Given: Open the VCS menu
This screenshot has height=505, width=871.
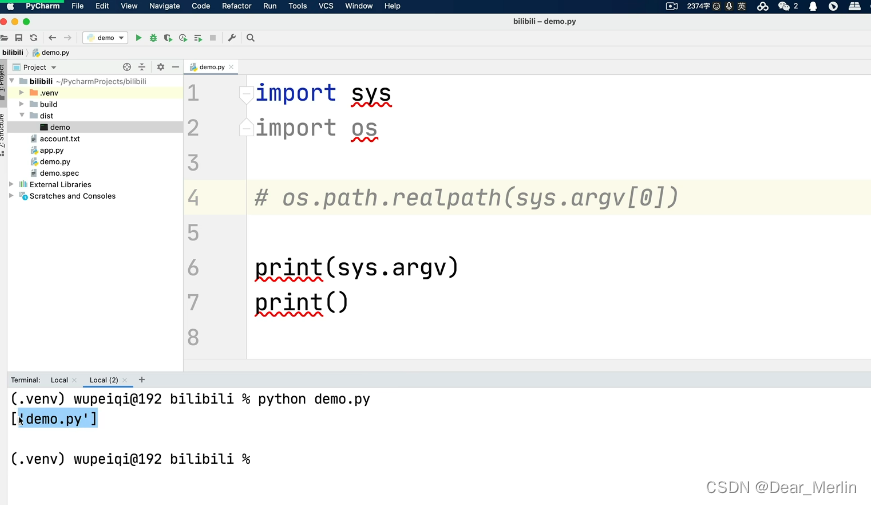Looking at the screenshot, I should 326,6.
